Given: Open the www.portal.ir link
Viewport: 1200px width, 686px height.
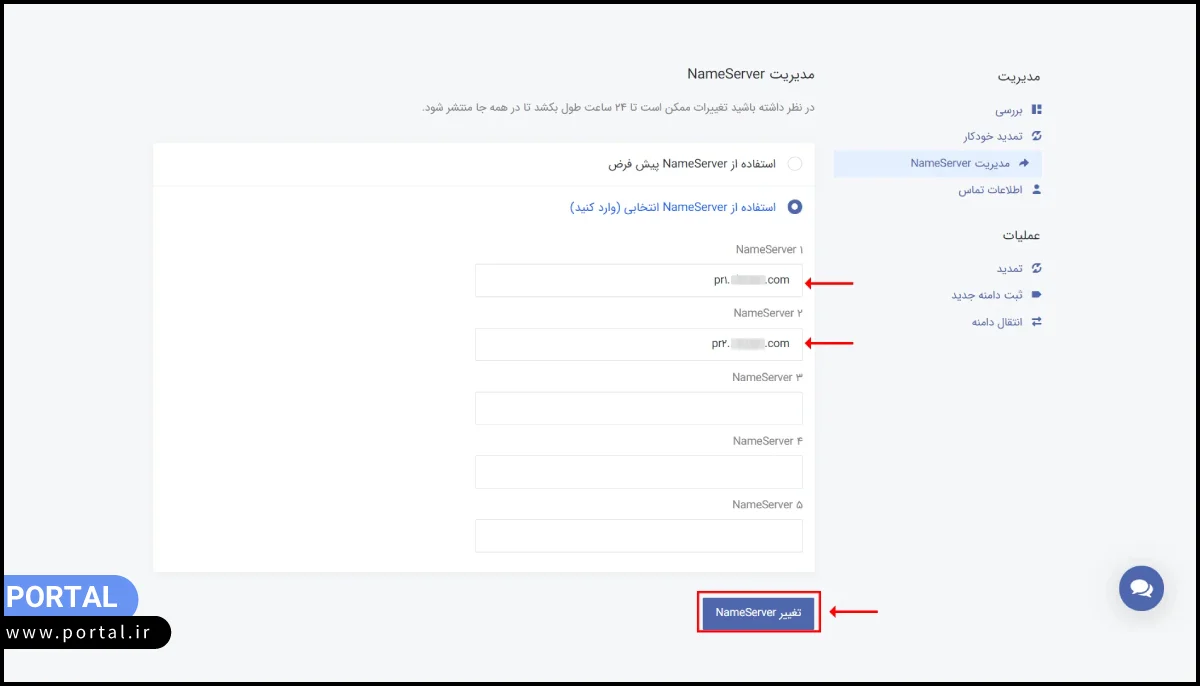Looking at the screenshot, I should pos(80,632).
